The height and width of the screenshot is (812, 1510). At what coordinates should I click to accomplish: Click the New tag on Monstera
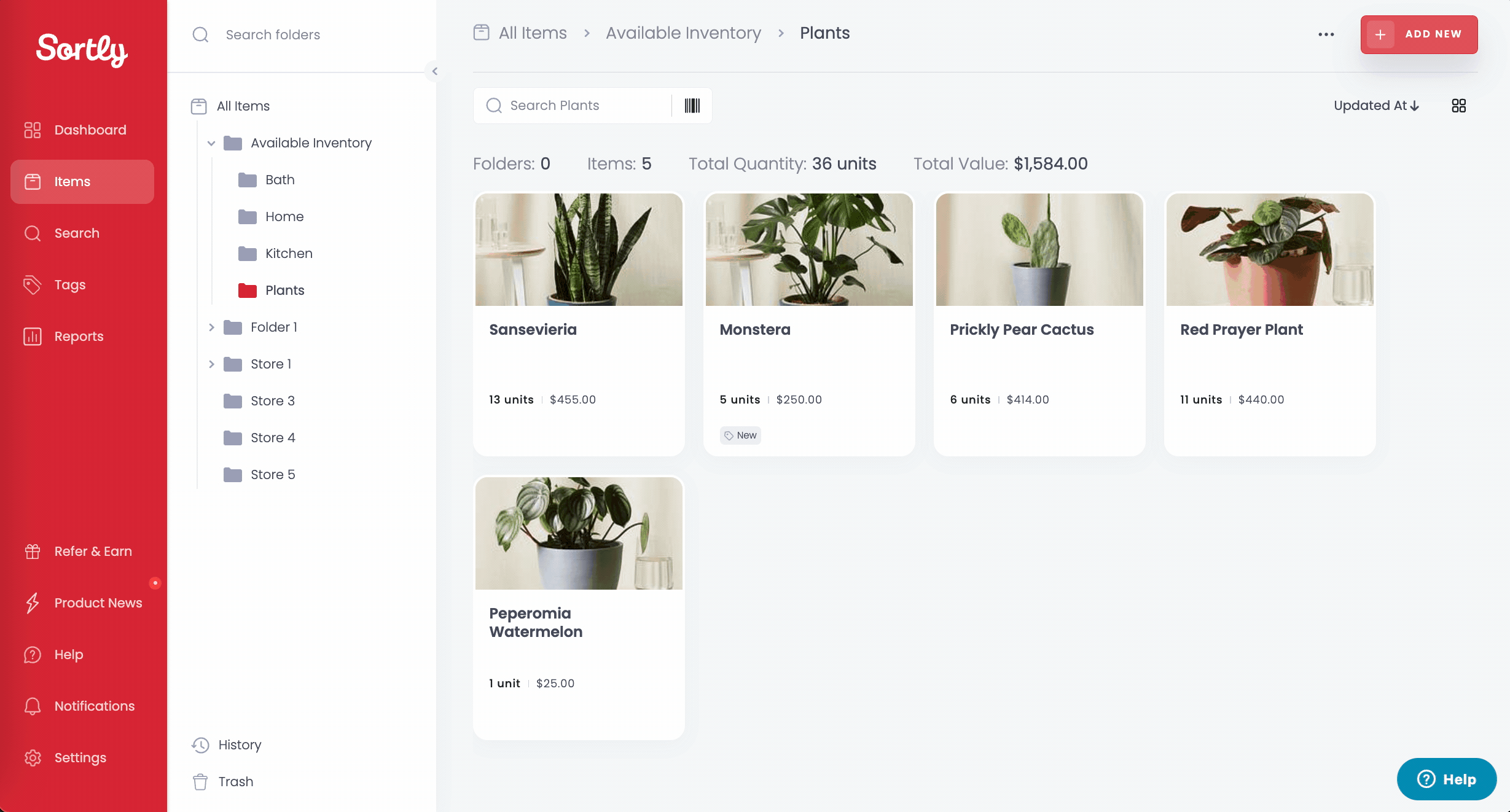[740, 435]
